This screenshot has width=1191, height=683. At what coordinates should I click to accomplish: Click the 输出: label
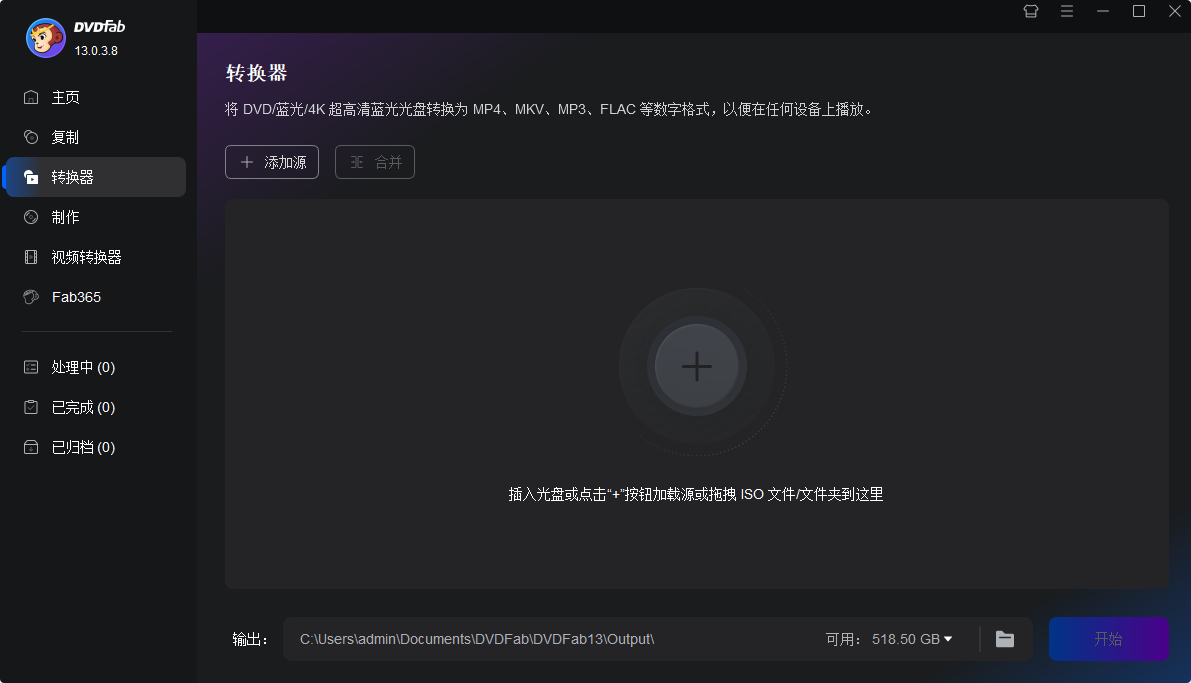click(250, 640)
